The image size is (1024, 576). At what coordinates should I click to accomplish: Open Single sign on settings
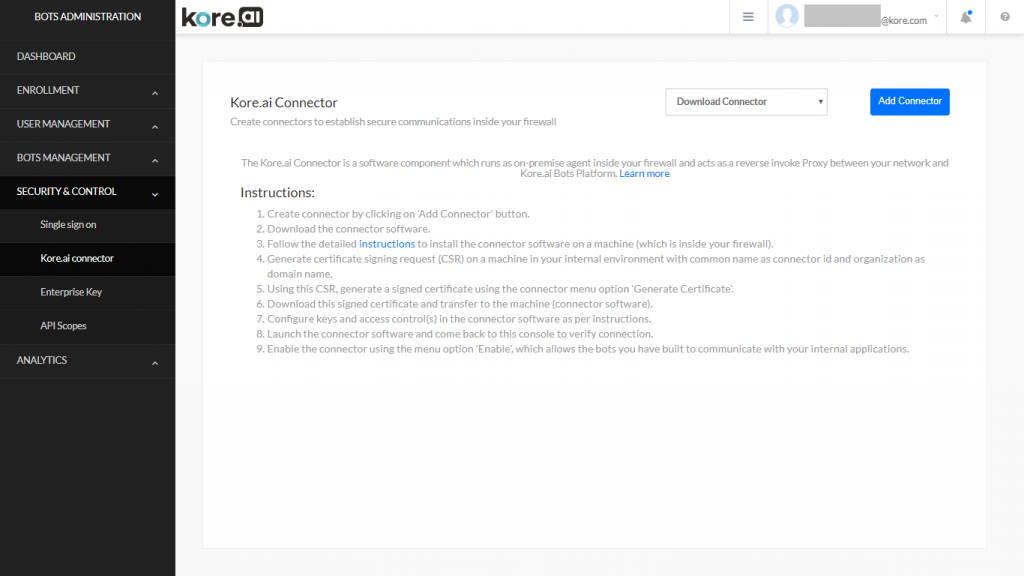[70, 225]
